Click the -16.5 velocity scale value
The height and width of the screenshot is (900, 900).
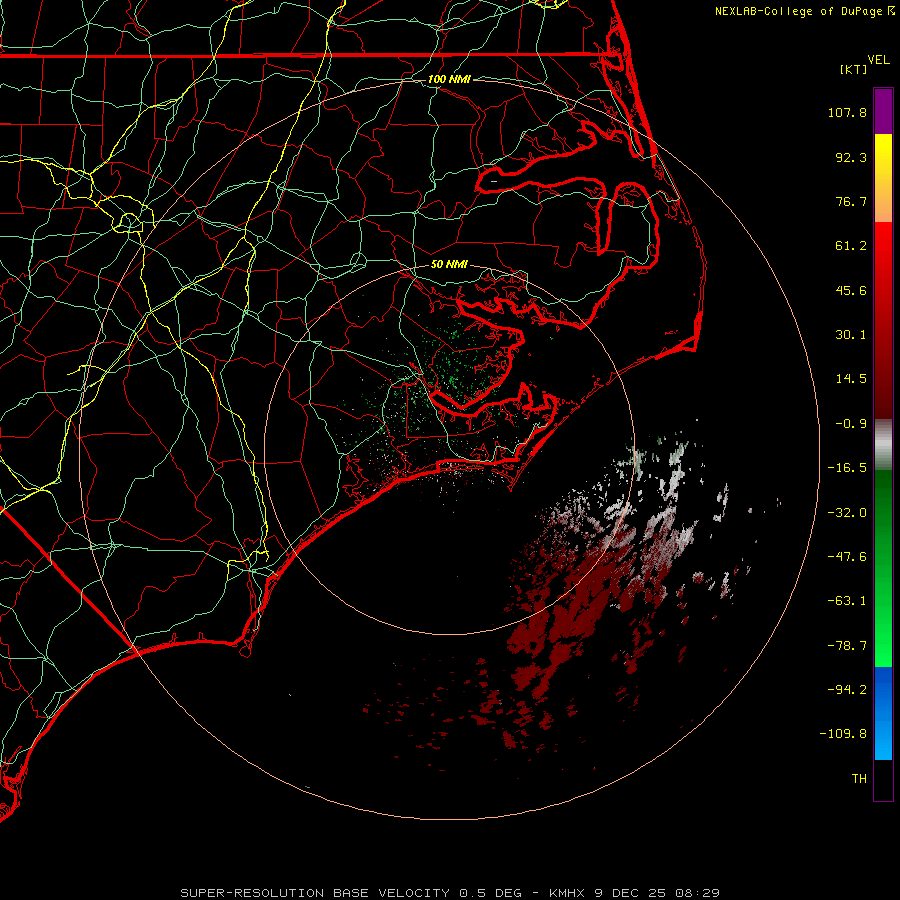[847, 468]
